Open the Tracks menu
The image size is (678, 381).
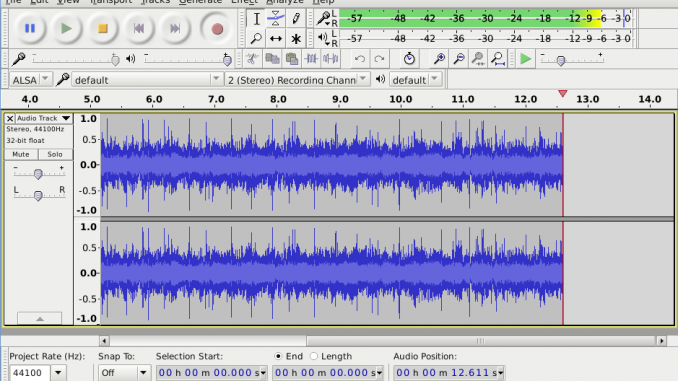tap(155, 2)
